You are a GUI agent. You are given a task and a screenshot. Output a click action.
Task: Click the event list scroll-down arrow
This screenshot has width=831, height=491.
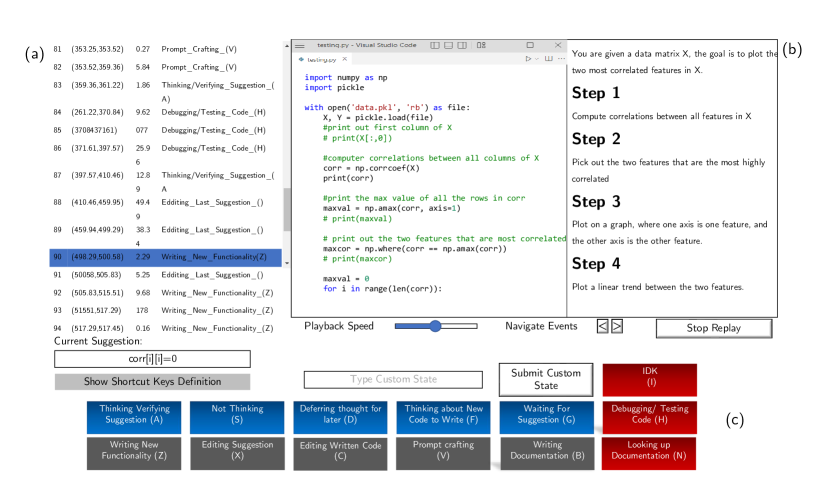point(287,263)
